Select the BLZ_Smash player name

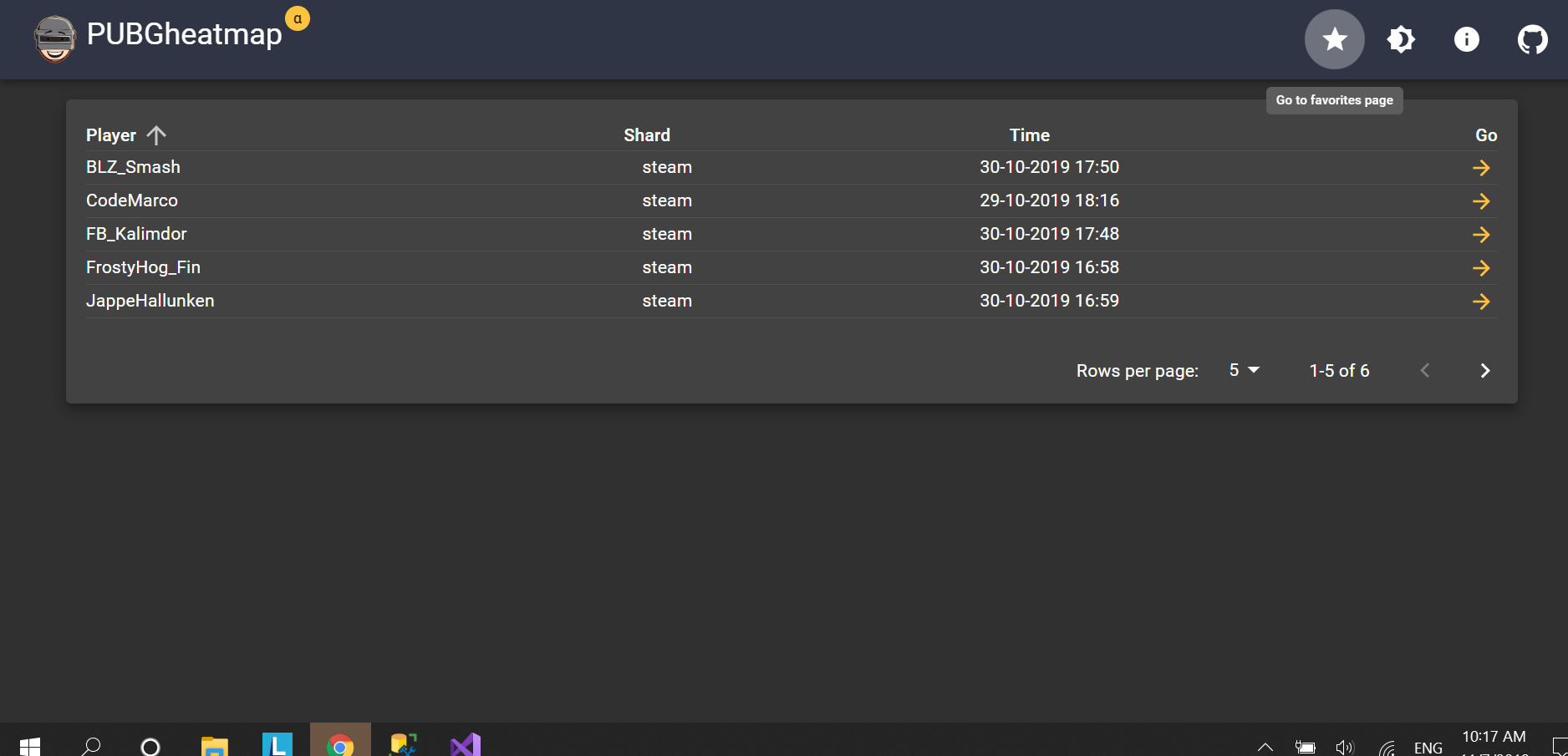click(x=133, y=167)
